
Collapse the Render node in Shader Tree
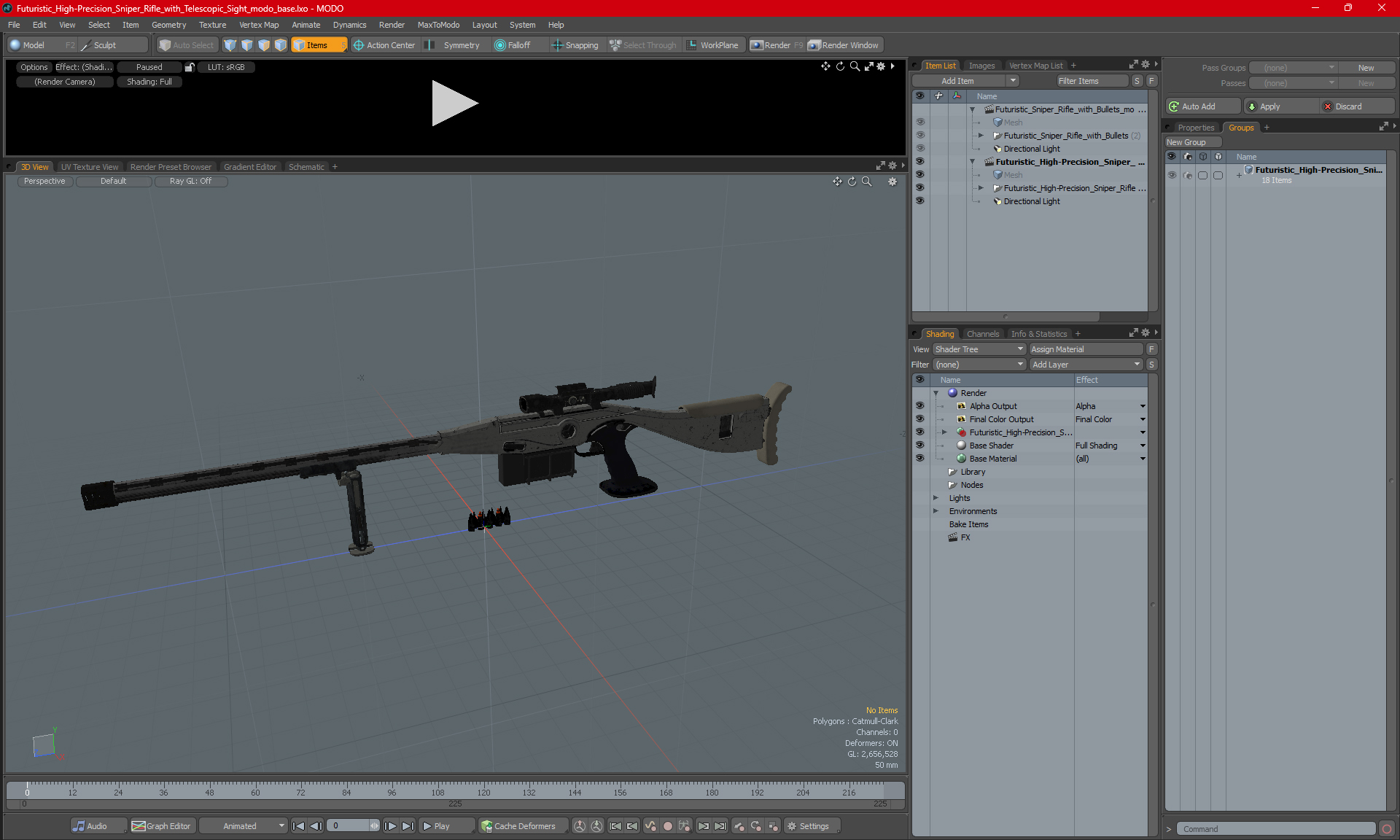(x=936, y=393)
